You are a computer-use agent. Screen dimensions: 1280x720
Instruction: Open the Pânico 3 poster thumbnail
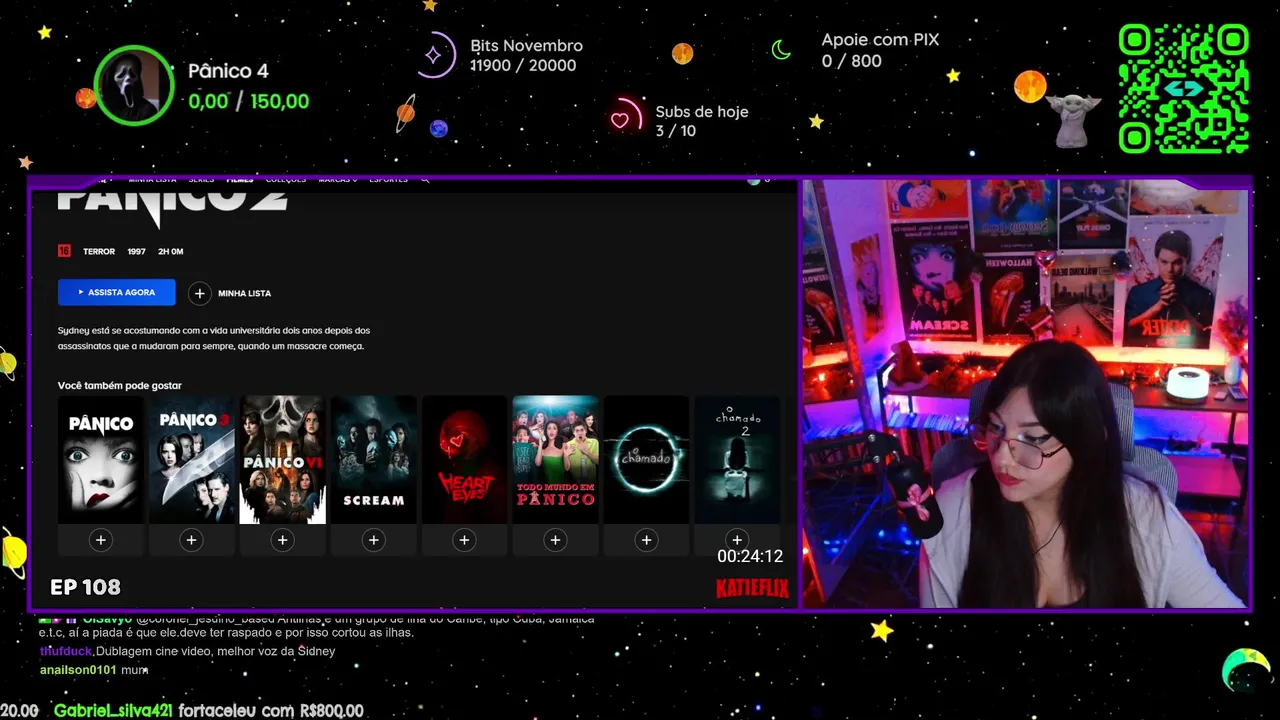coord(191,459)
